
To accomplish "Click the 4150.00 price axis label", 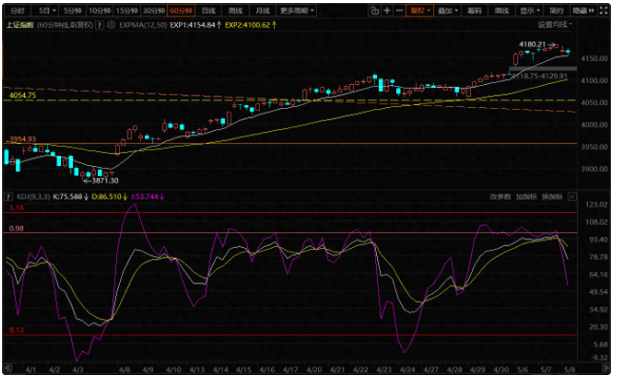I will (594, 58).
